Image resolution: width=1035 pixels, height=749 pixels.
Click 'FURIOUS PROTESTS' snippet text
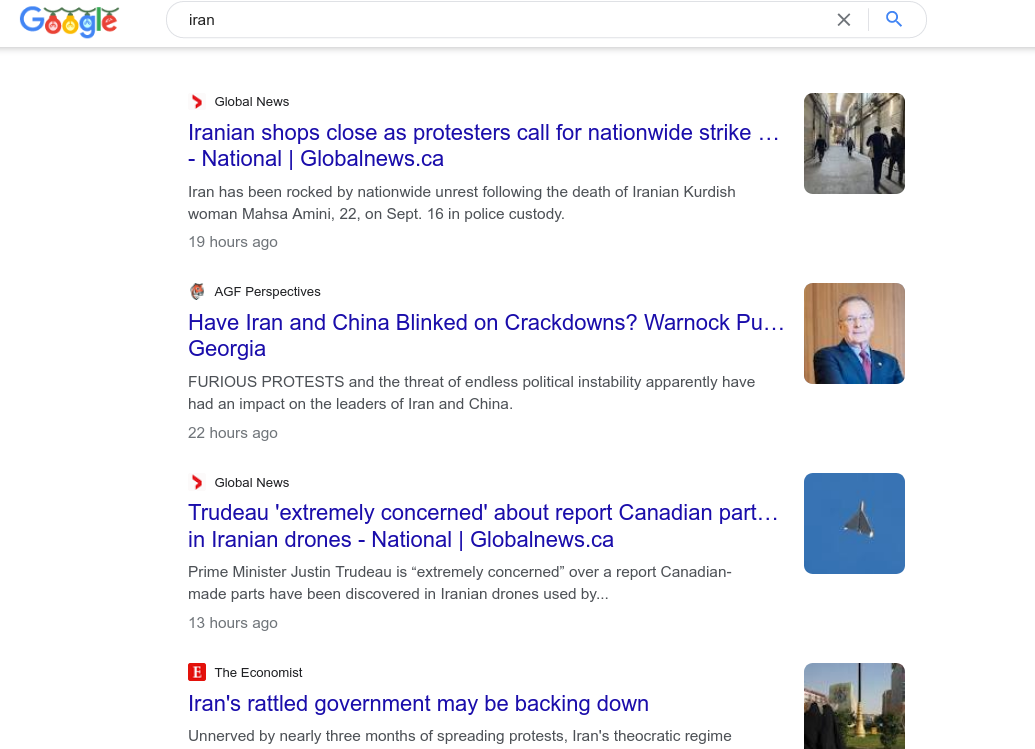click(471, 393)
